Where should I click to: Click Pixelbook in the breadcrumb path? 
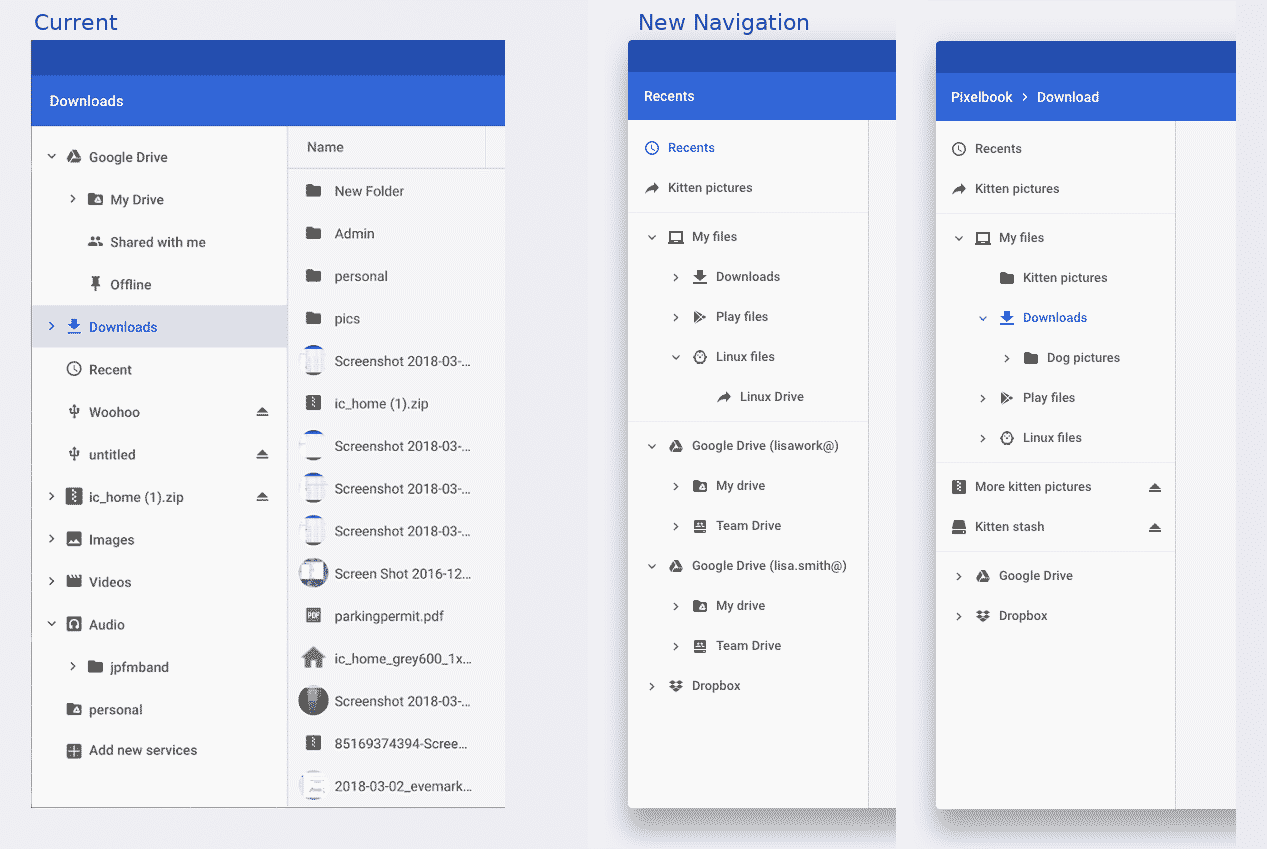click(981, 97)
